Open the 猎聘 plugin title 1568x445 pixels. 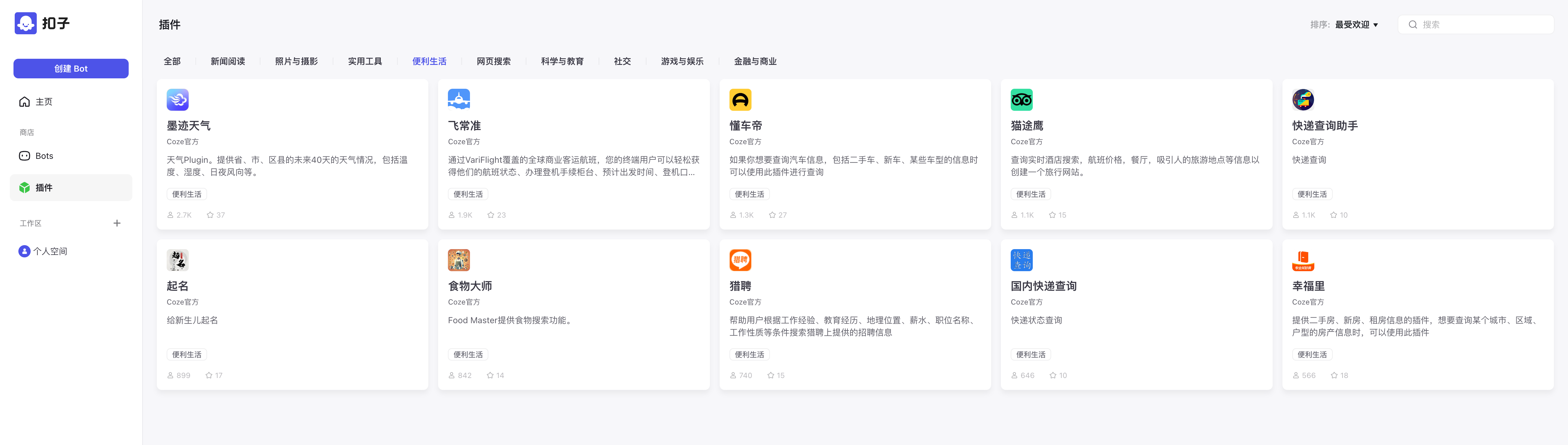tap(740, 286)
